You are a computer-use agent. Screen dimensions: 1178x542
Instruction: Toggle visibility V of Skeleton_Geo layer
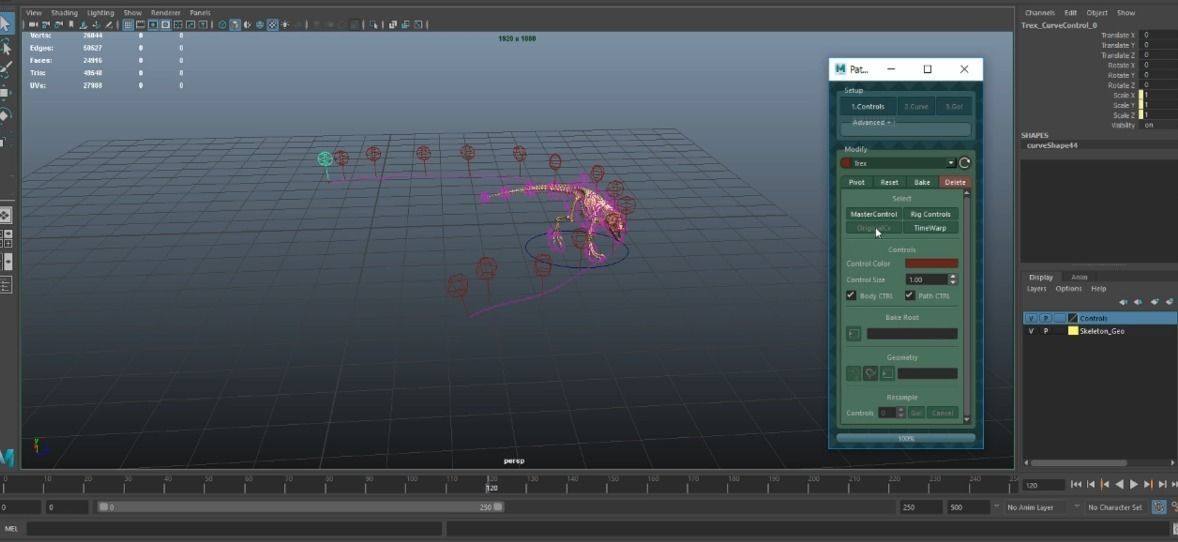click(x=1032, y=331)
